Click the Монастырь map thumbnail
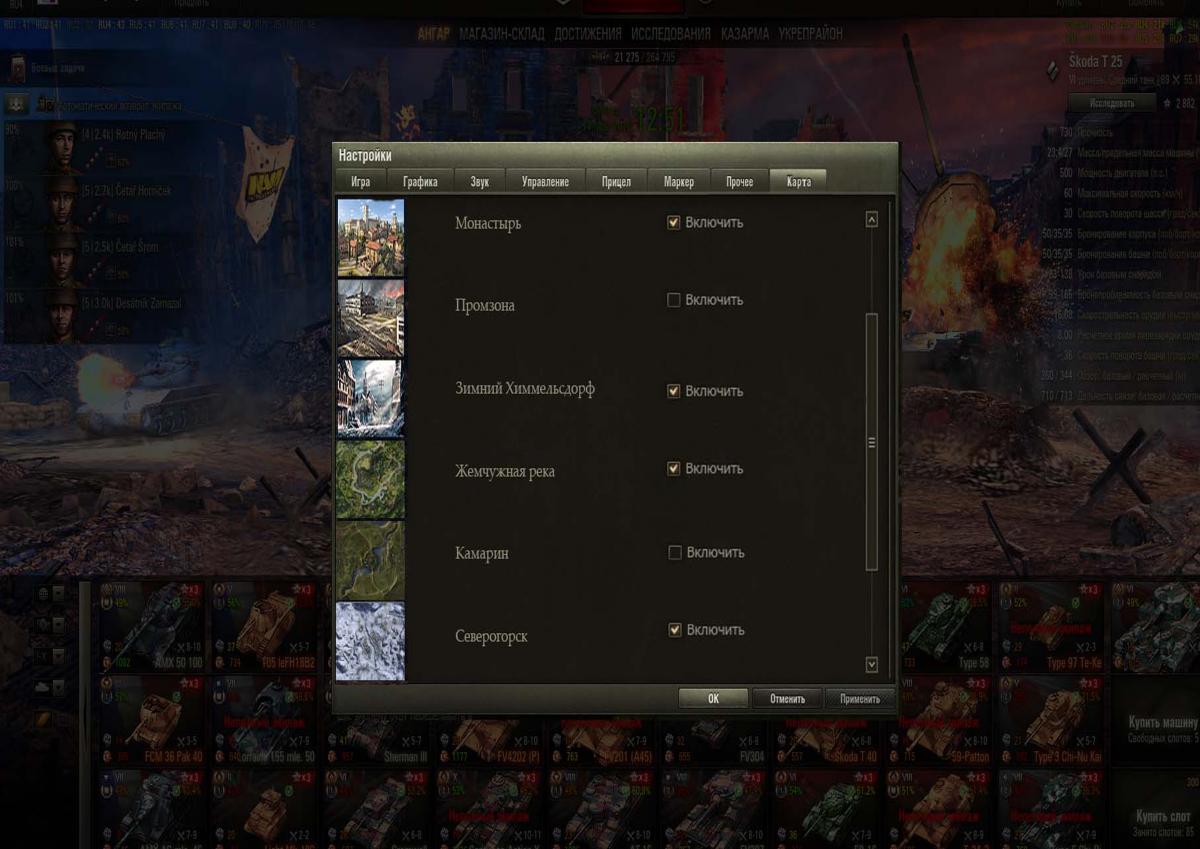 coord(370,237)
